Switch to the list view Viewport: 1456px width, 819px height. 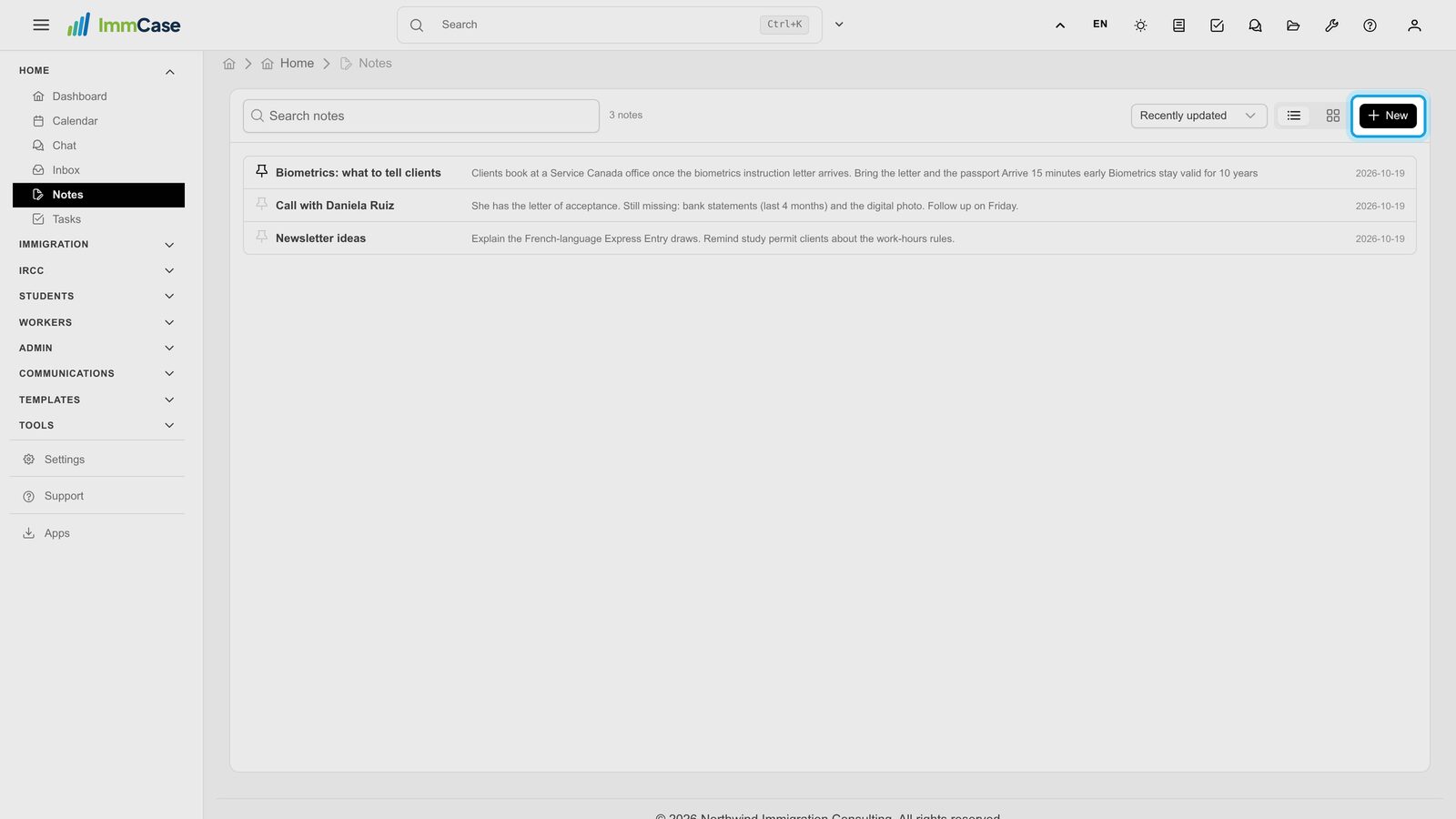(x=1294, y=116)
